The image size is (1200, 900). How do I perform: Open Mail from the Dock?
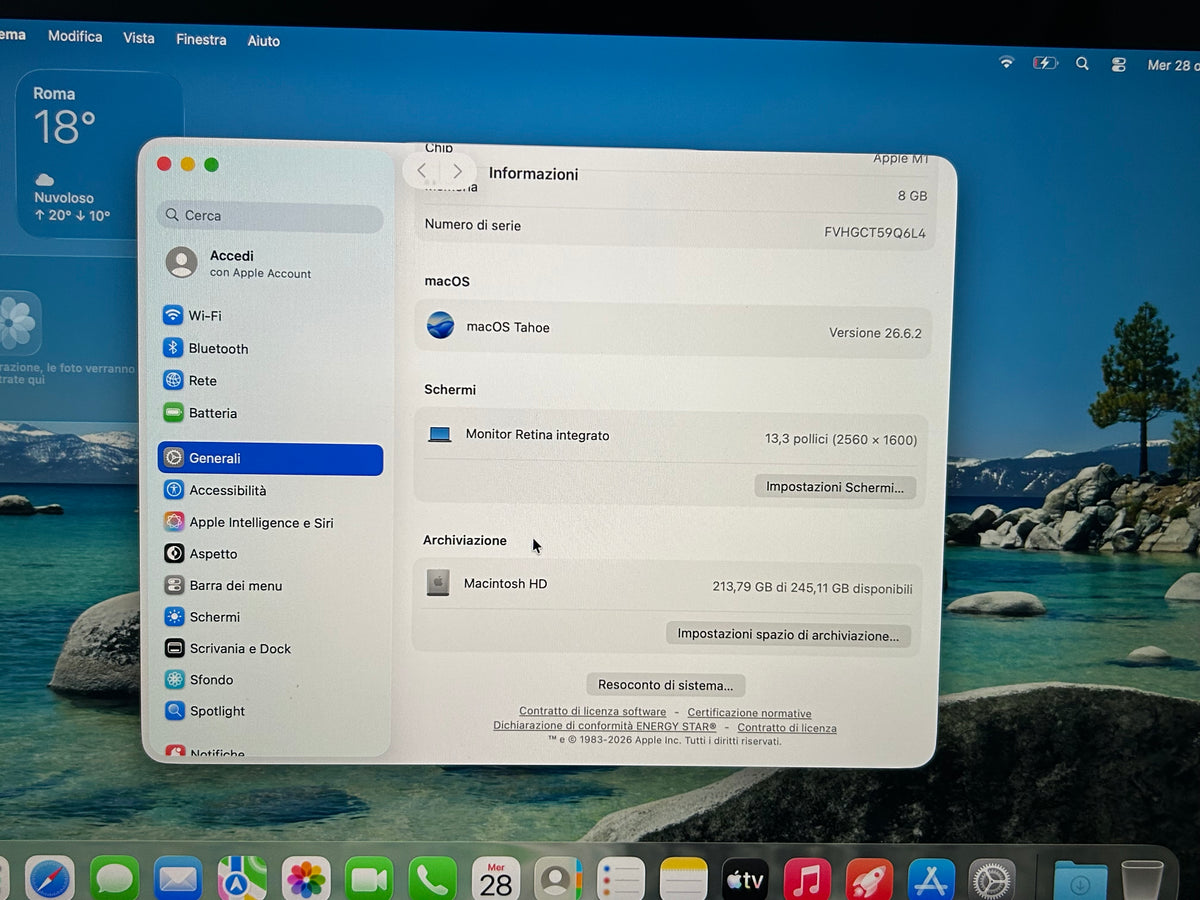[178, 879]
